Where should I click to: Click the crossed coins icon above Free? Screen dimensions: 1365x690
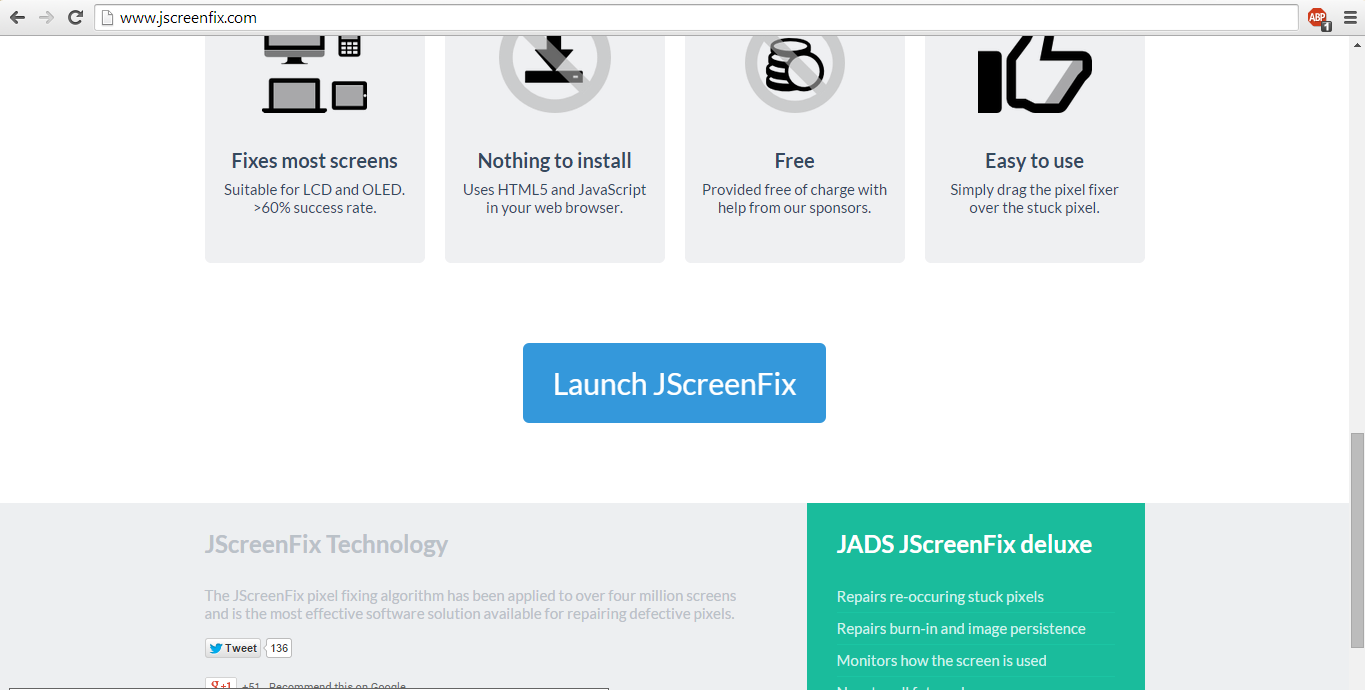coord(794,72)
